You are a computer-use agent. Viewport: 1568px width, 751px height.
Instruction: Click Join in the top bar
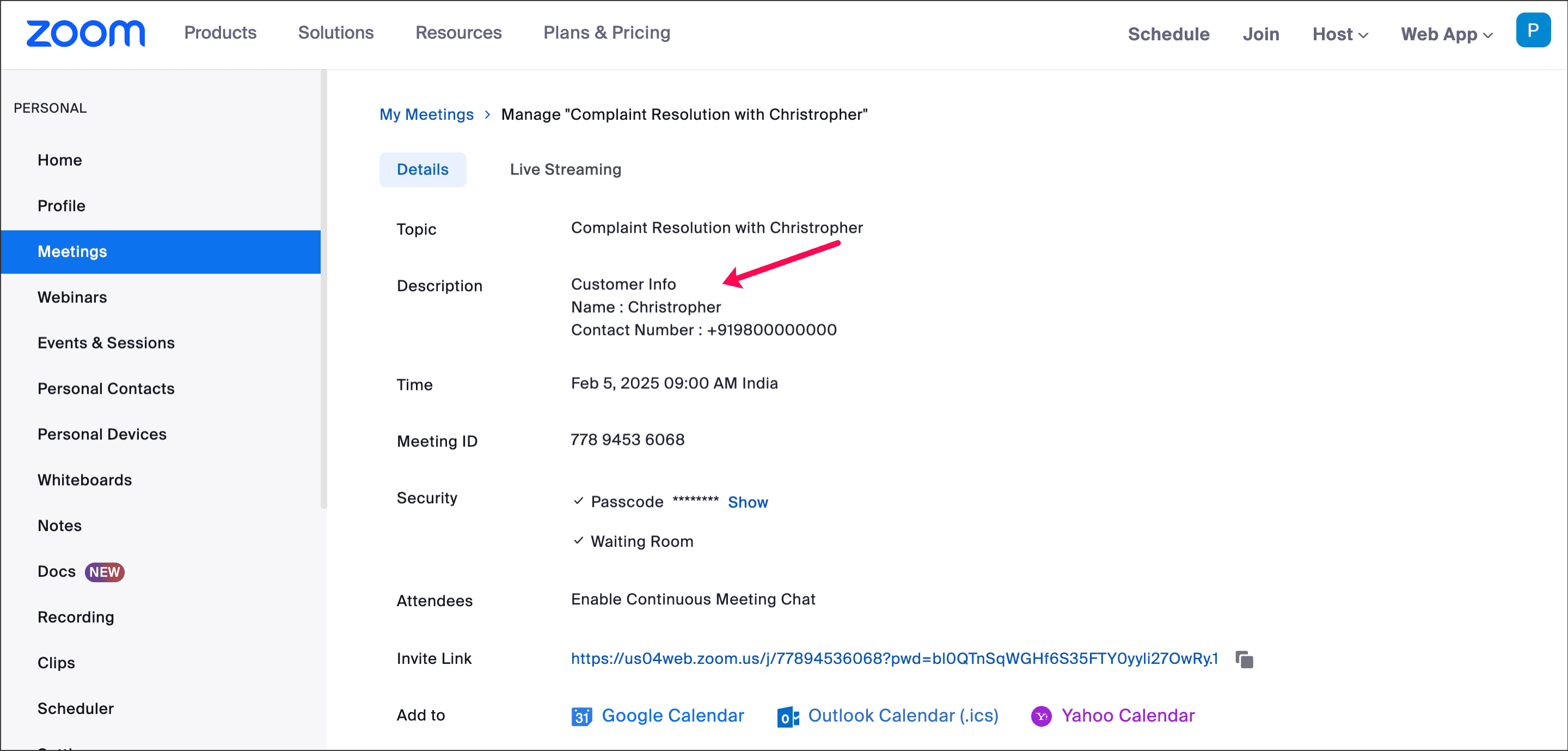tap(1260, 34)
